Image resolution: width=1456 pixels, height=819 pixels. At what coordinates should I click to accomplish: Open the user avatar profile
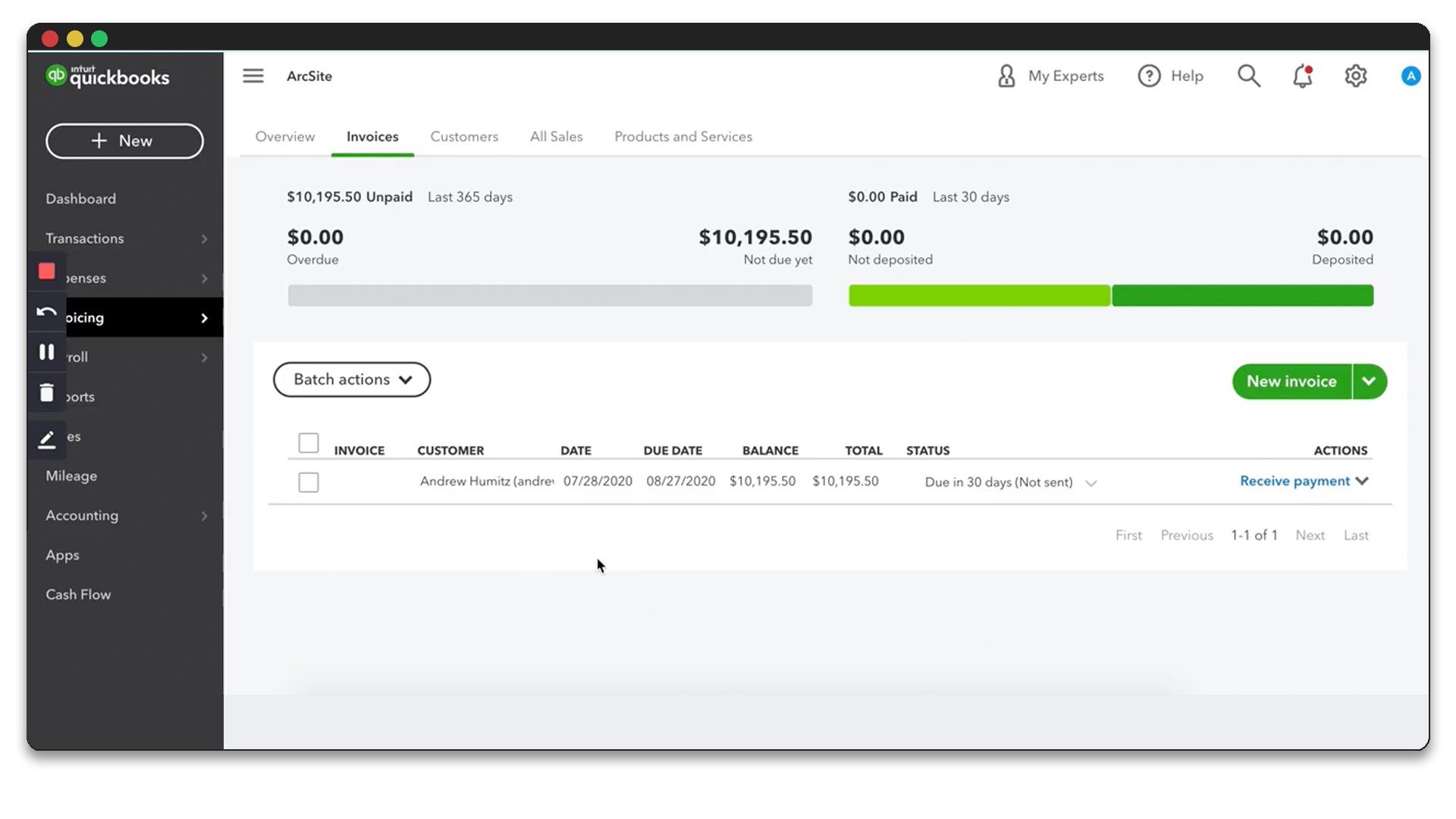click(x=1410, y=76)
